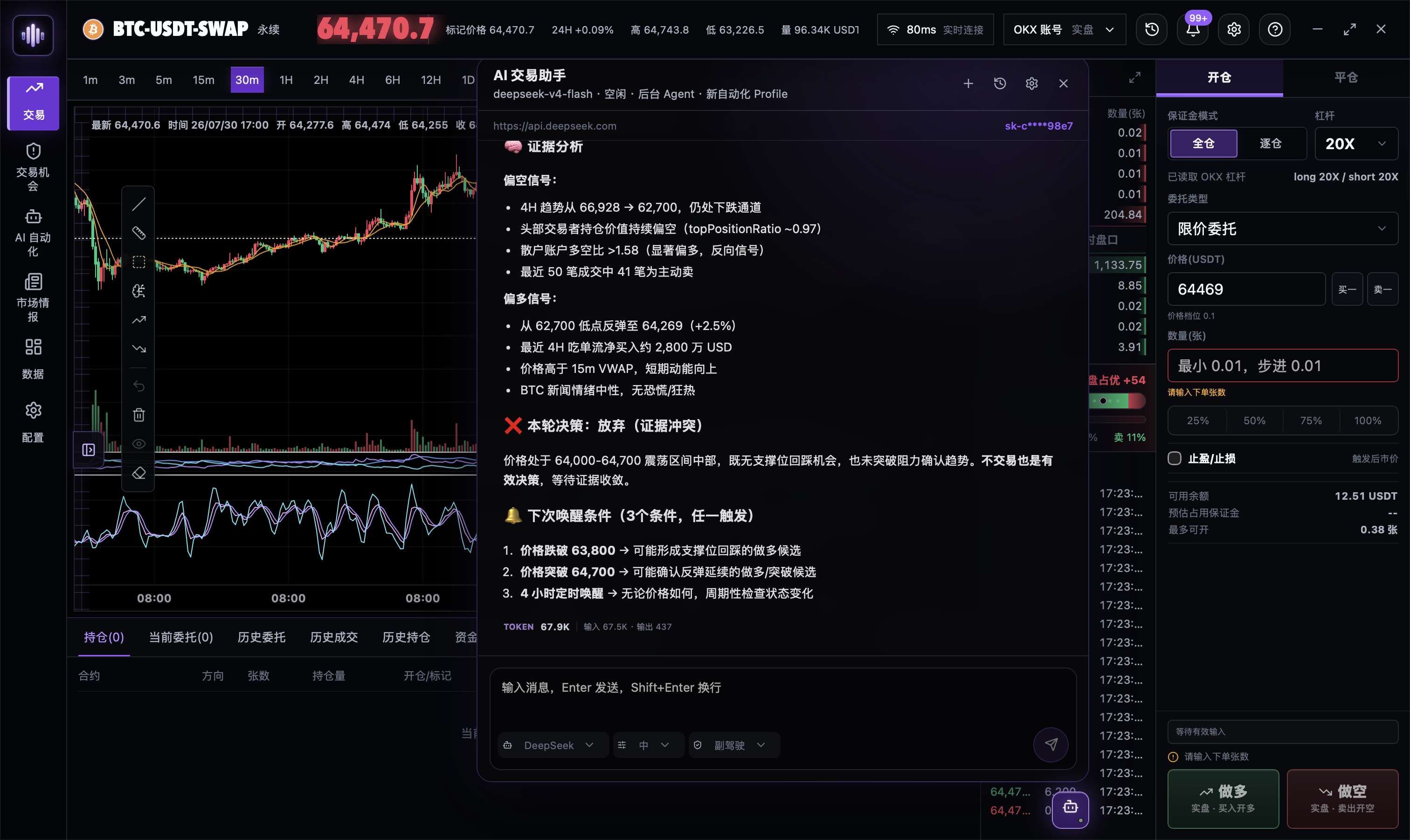Start a new AI chat with plus icon
The width and height of the screenshot is (1410, 840).
(x=968, y=84)
